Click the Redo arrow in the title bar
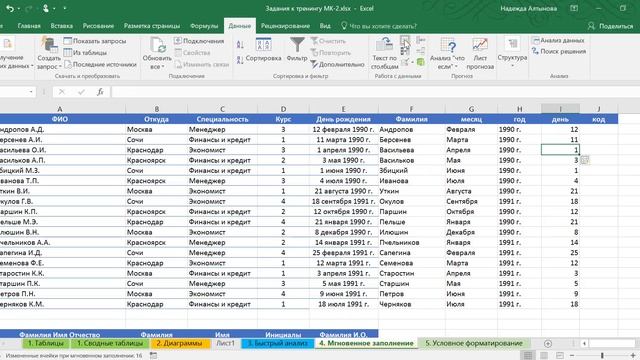 [29, 8]
